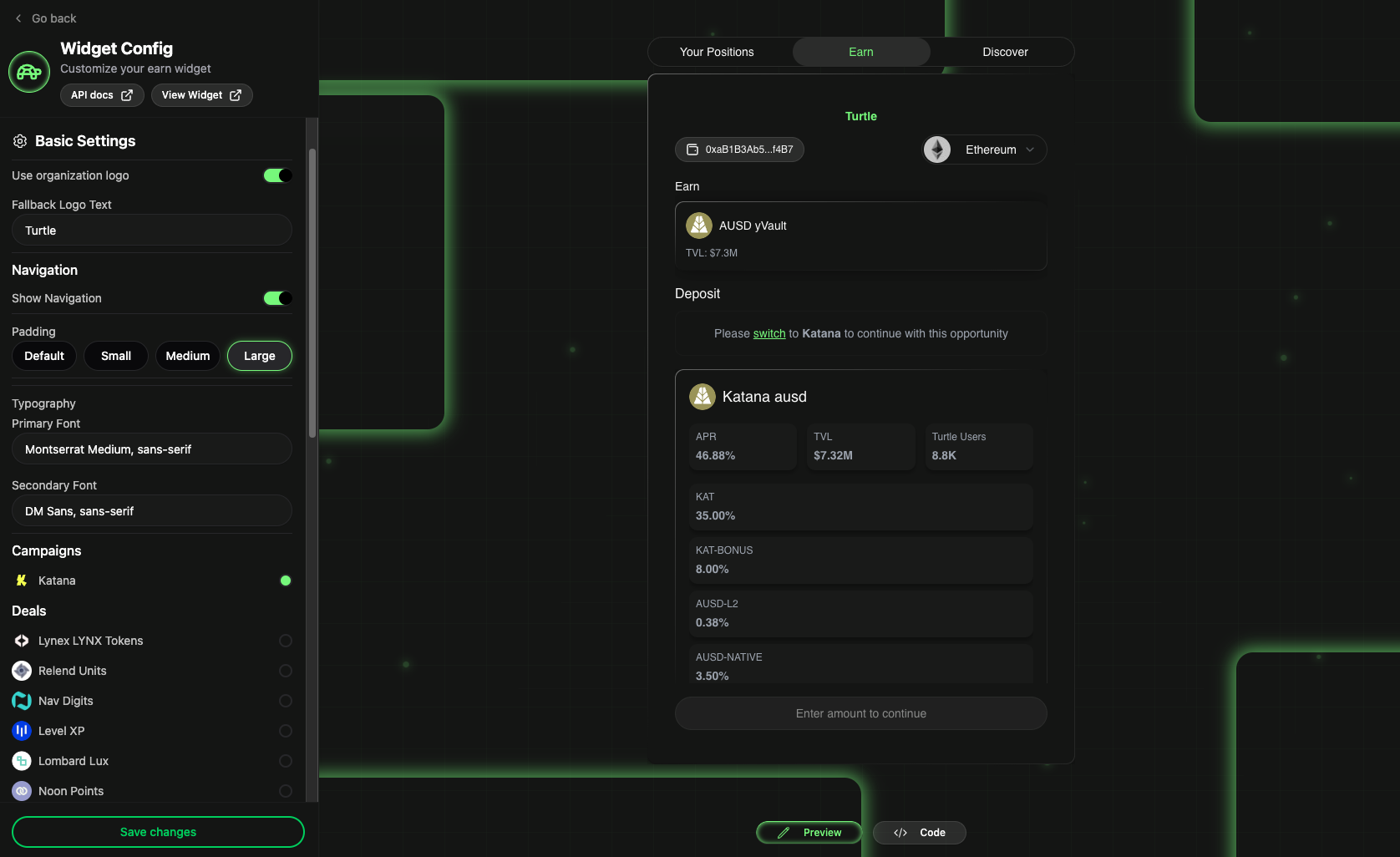Click the KAT-BONUS 8.00% reward row
The image size is (1400, 857).
[x=860, y=560]
